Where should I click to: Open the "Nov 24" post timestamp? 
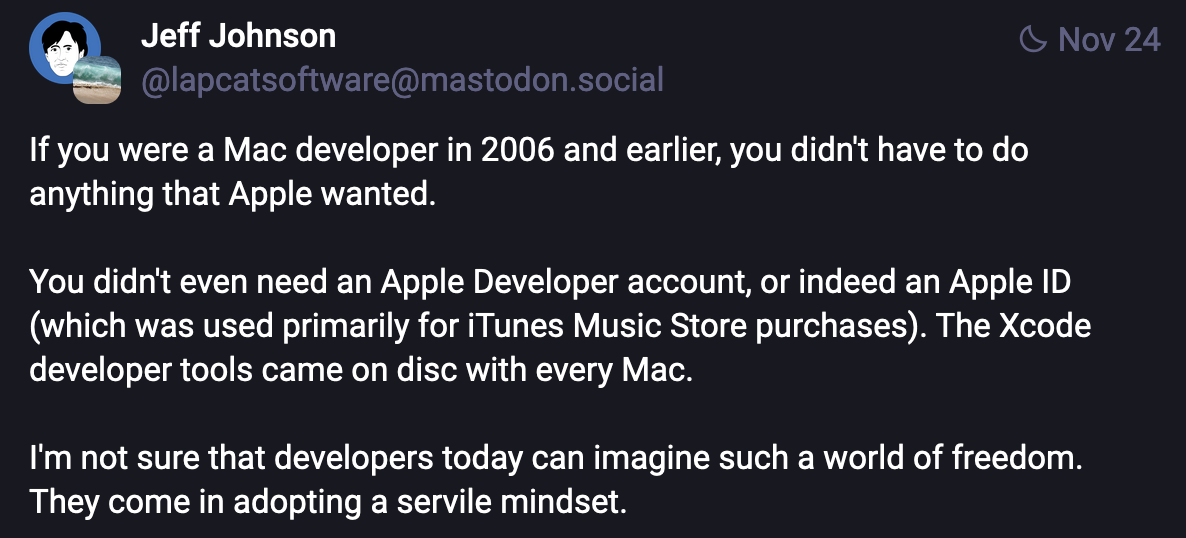click(x=1109, y=39)
